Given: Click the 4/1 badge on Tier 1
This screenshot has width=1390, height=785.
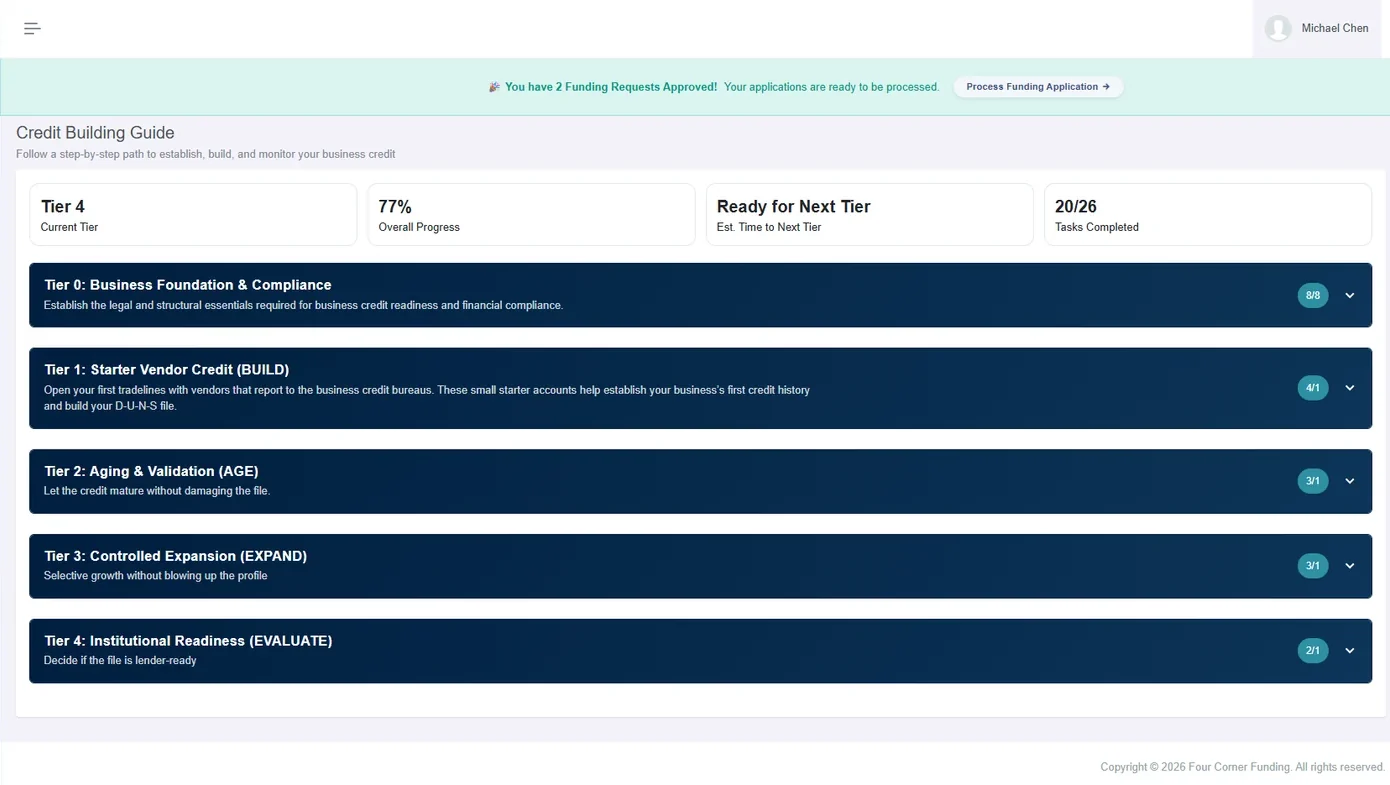Looking at the screenshot, I should [x=1313, y=388].
